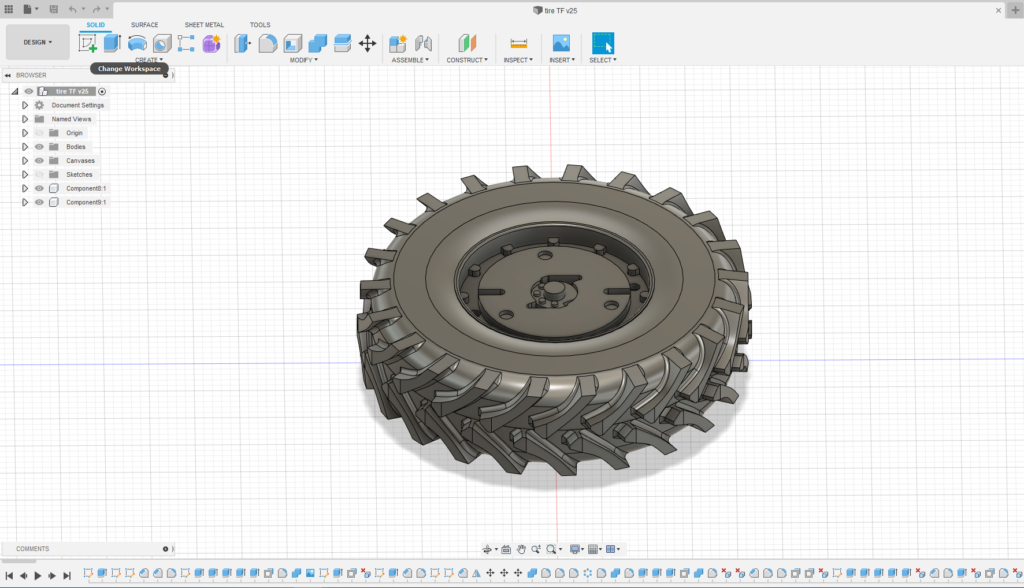Select the Joint tool

423,43
